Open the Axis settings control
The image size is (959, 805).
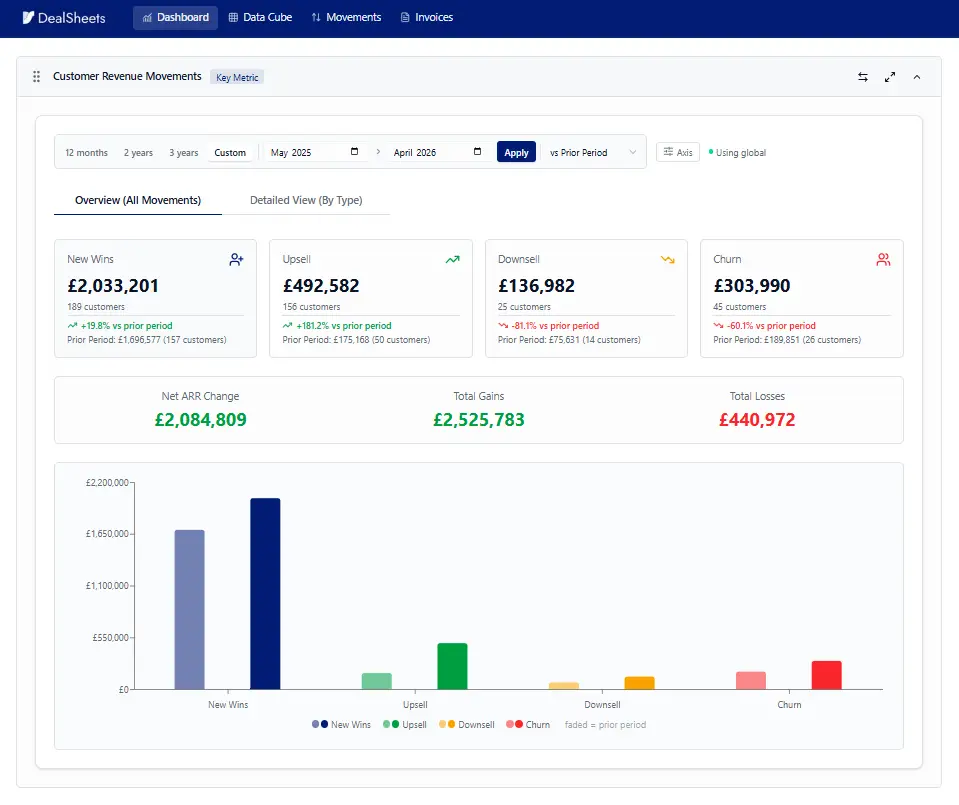[x=678, y=152]
